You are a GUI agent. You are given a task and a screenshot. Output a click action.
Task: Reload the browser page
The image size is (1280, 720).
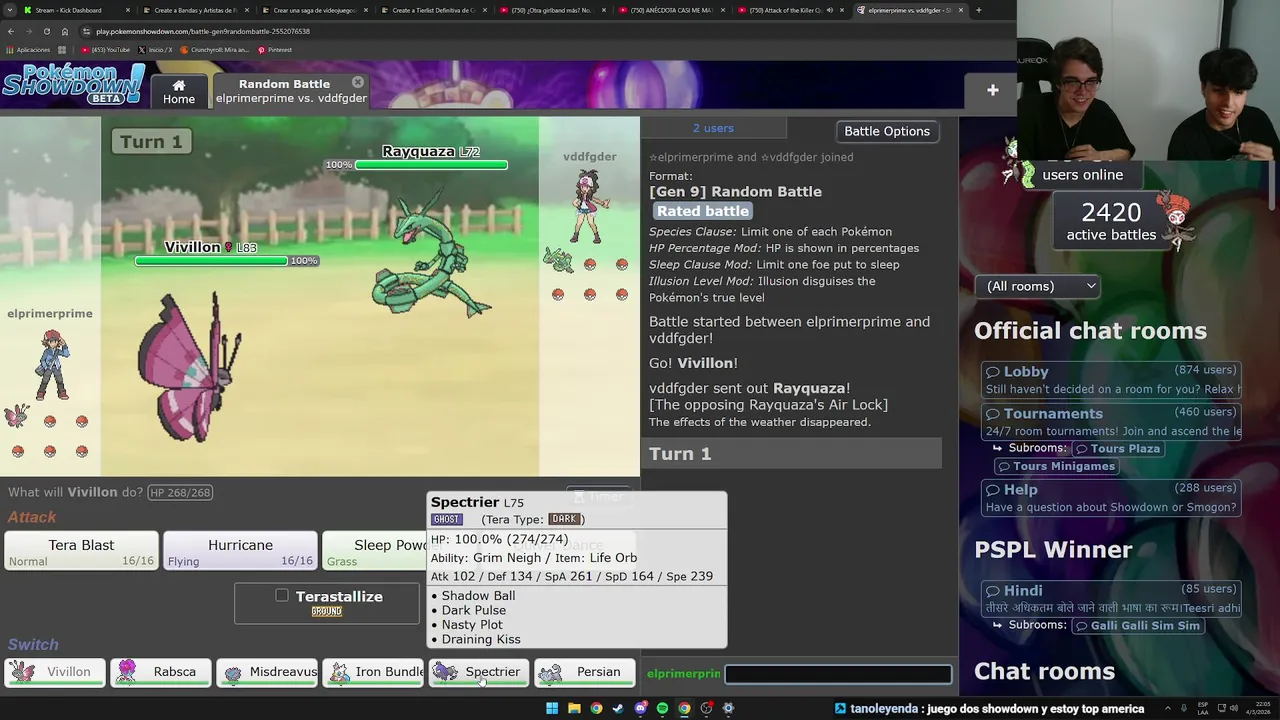(46, 31)
